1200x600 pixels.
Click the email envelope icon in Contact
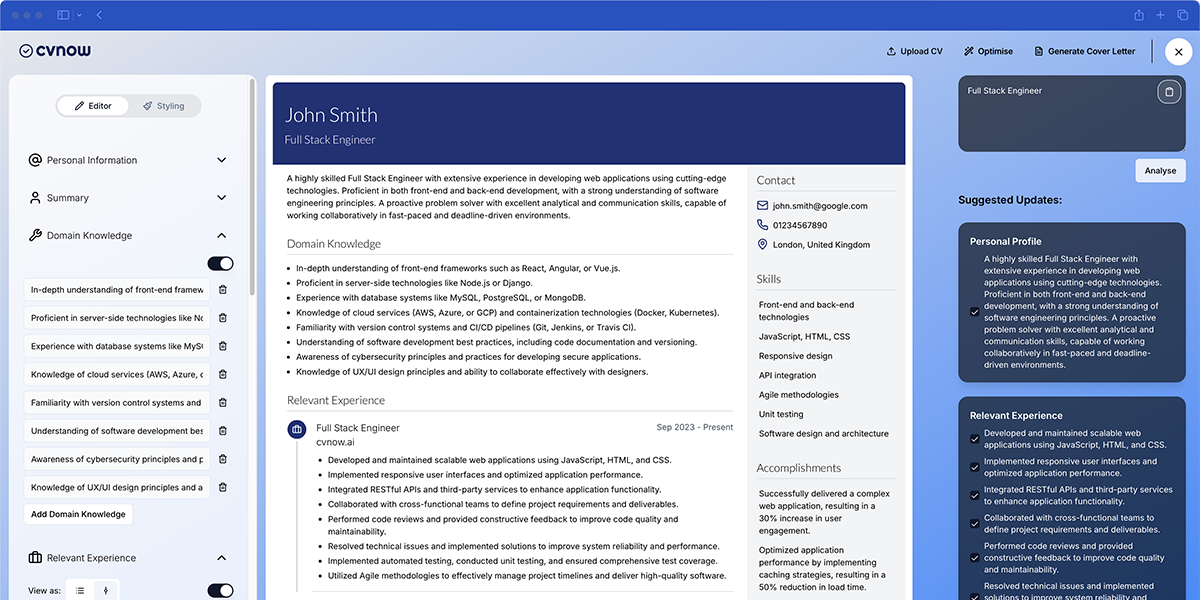pyautogui.click(x=763, y=206)
